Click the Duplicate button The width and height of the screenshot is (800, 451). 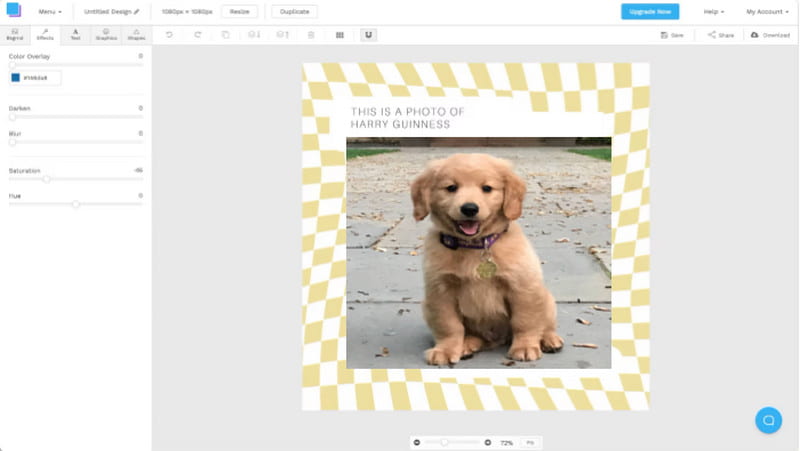click(x=294, y=11)
